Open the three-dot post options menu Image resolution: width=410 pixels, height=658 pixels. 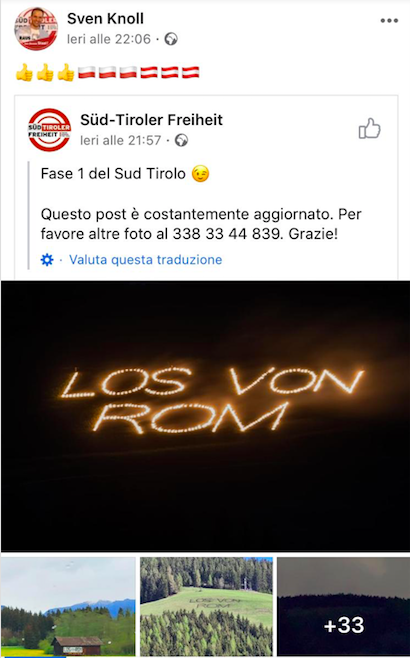(x=389, y=21)
